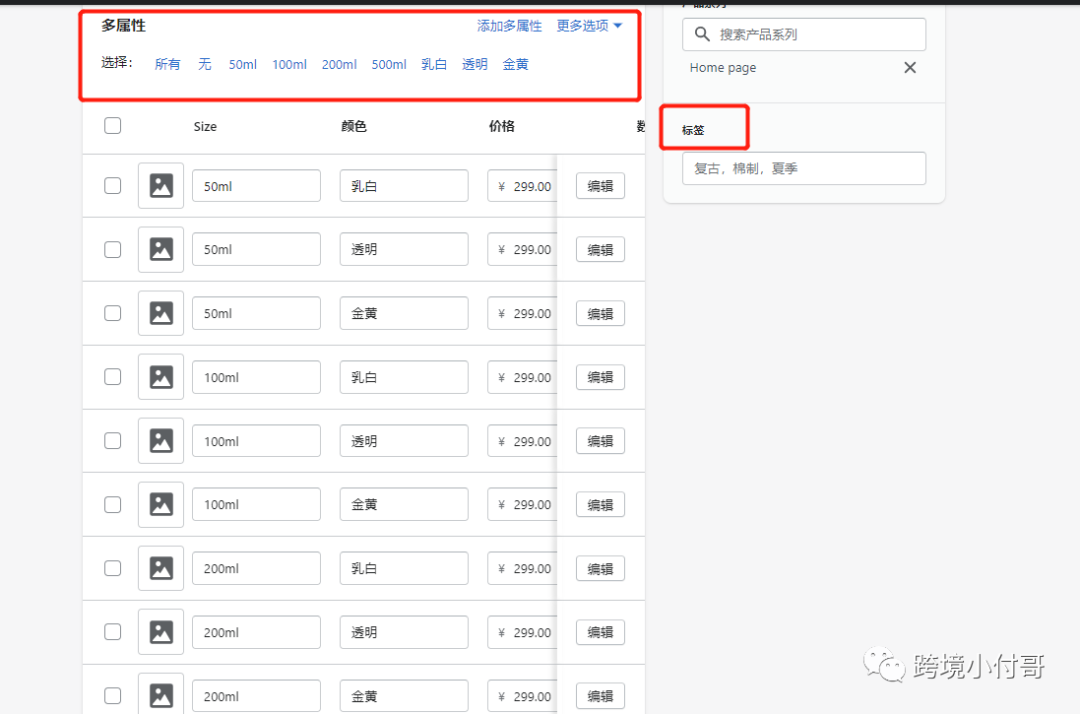Click the 添加多属性 link
This screenshot has width=1080, height=714.
(x=509, y=26)
